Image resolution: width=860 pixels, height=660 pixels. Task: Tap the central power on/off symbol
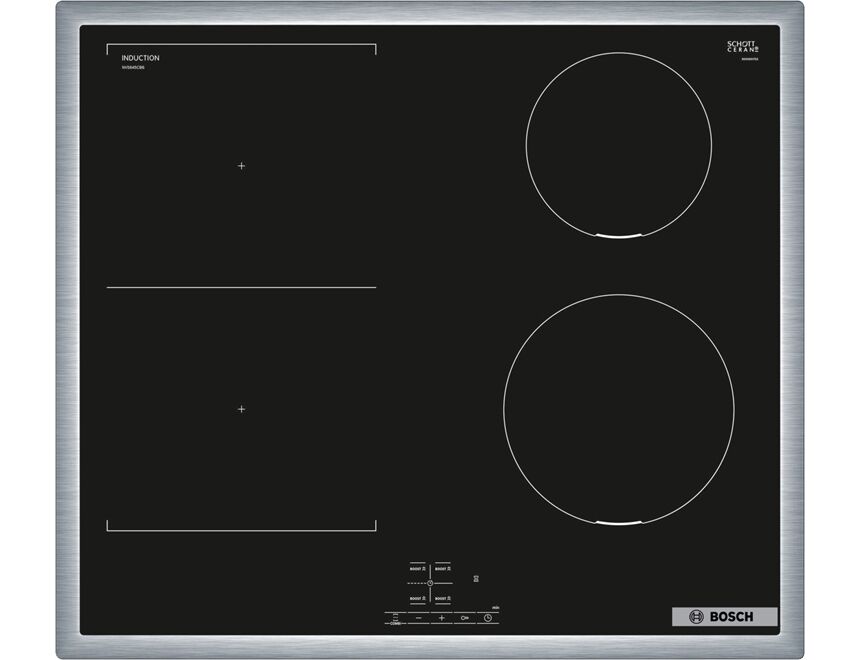point(430,583)
